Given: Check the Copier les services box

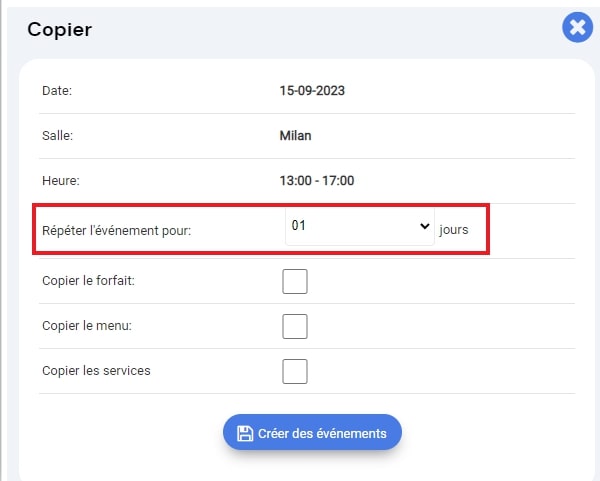Looking at the screenshot, I should [x=295, y=371].
